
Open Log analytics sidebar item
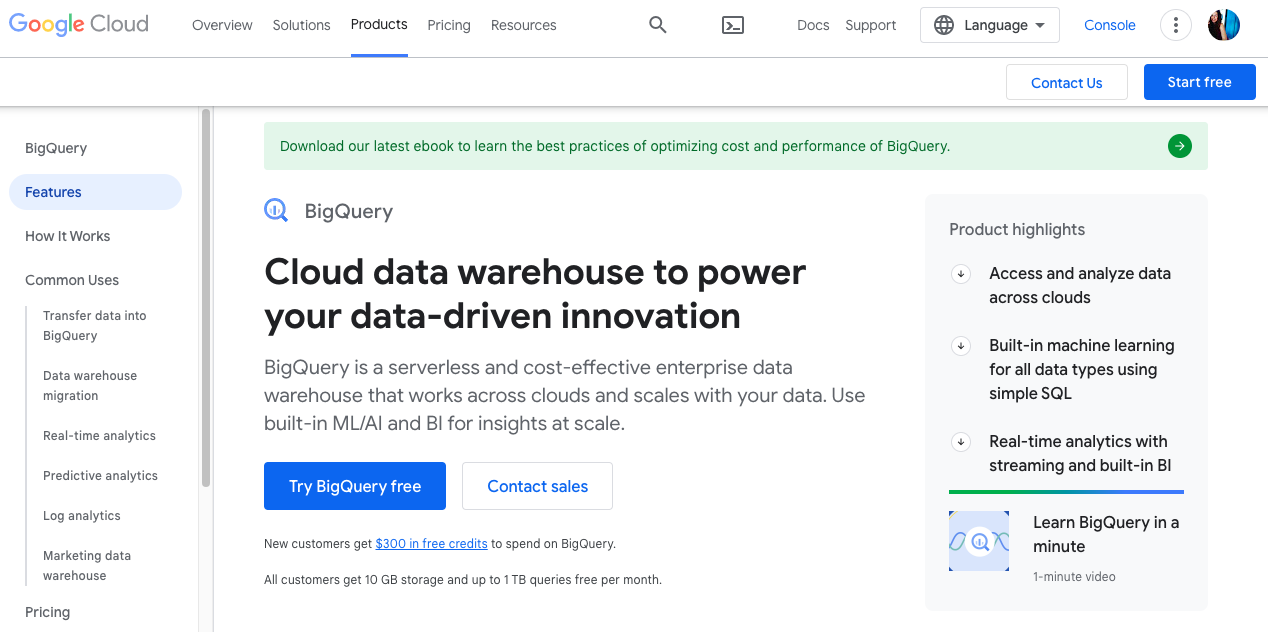82,516
